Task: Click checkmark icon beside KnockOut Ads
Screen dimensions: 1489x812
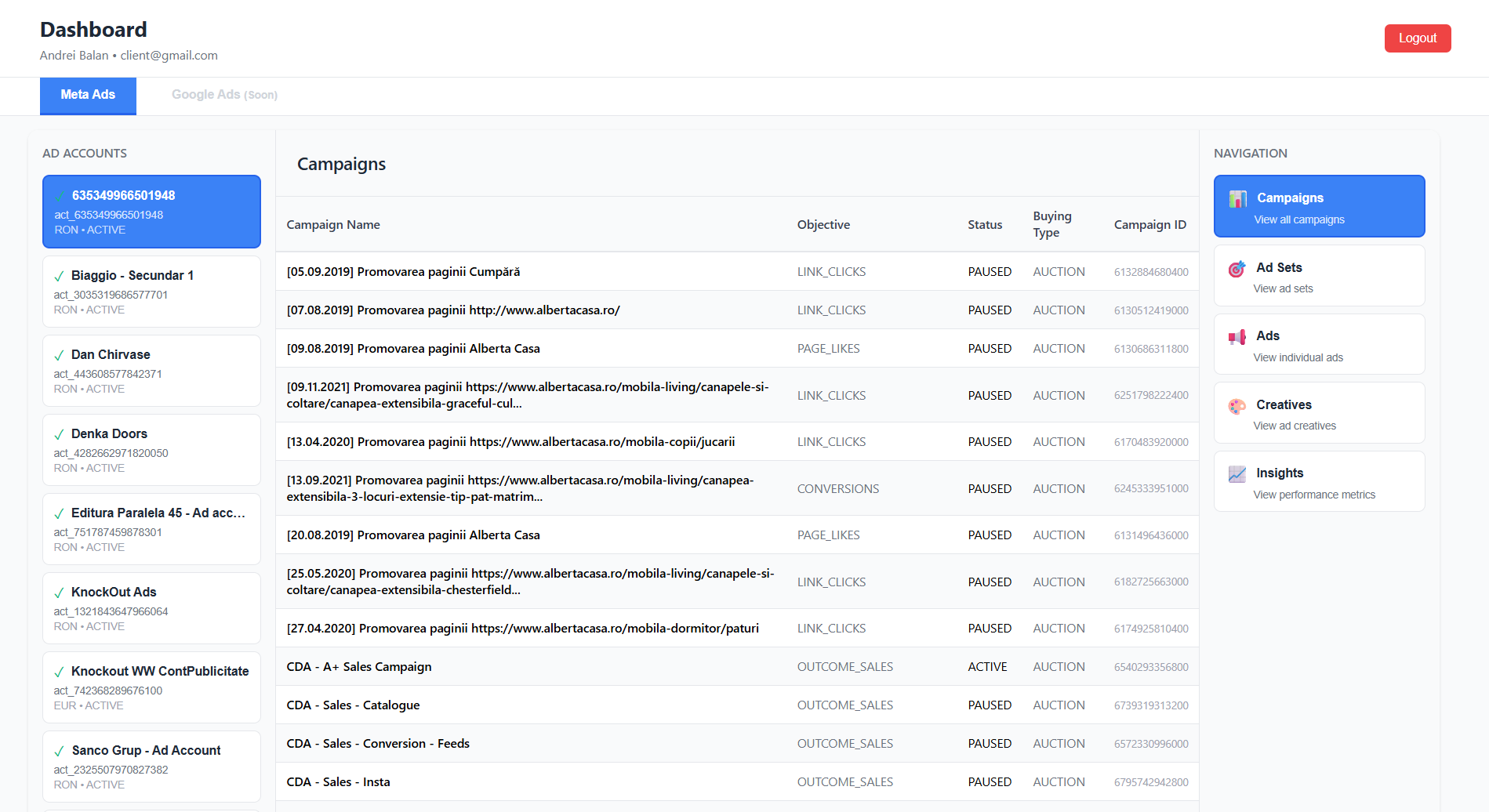Action: pyautogui.click(x=59, y=593)
